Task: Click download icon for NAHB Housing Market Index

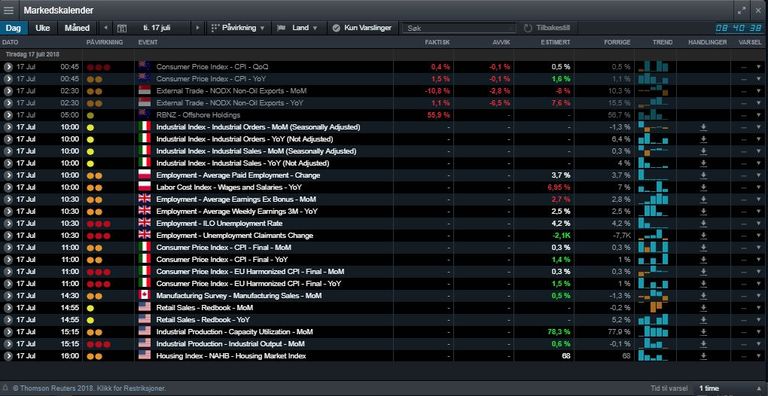Action: pyautogui.click(x=703, y=356)
